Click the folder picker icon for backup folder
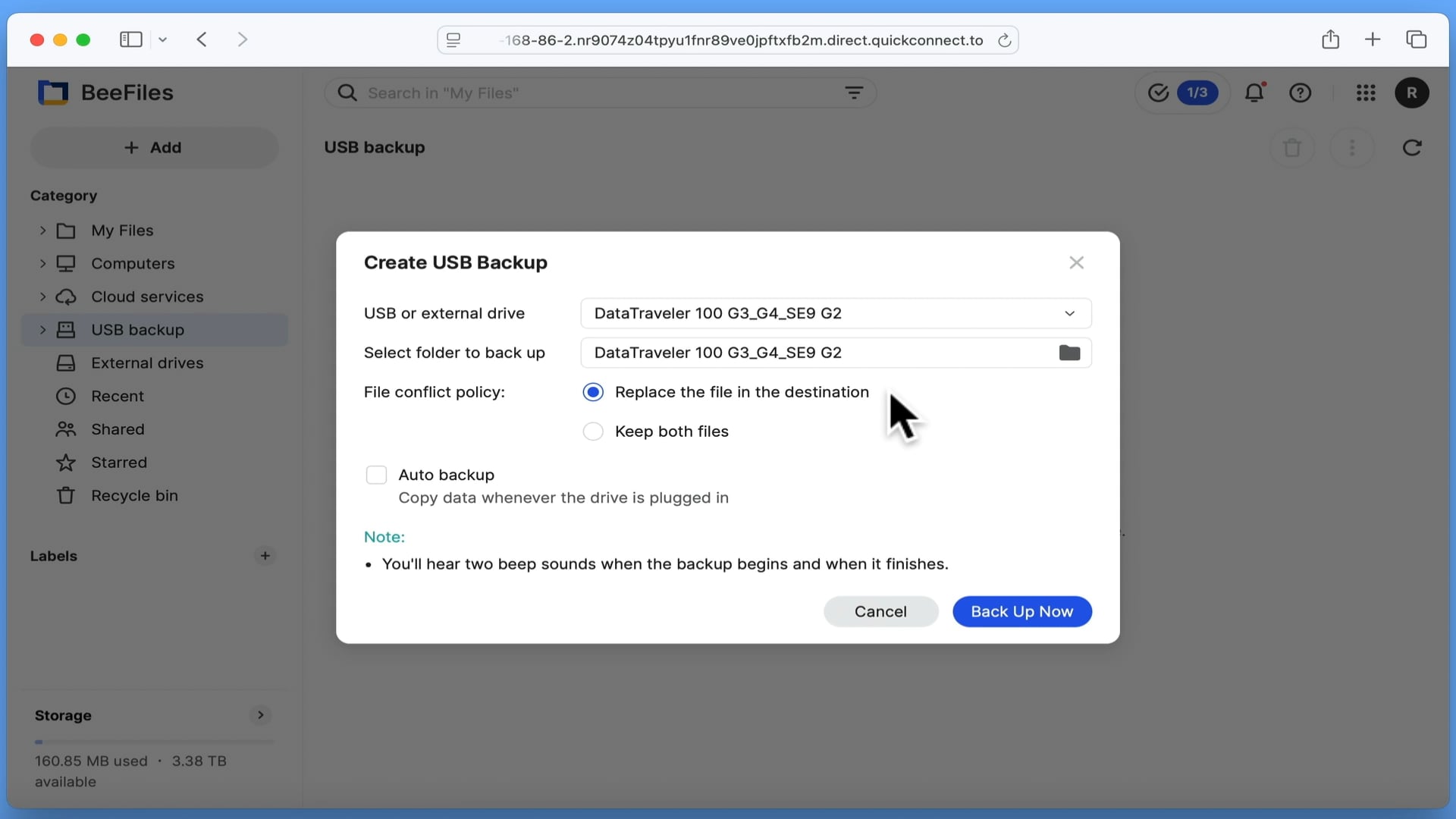Image resolution: width=1456 pixels, height=819 pixels. pyautogui.click(x=1069, y=353)
